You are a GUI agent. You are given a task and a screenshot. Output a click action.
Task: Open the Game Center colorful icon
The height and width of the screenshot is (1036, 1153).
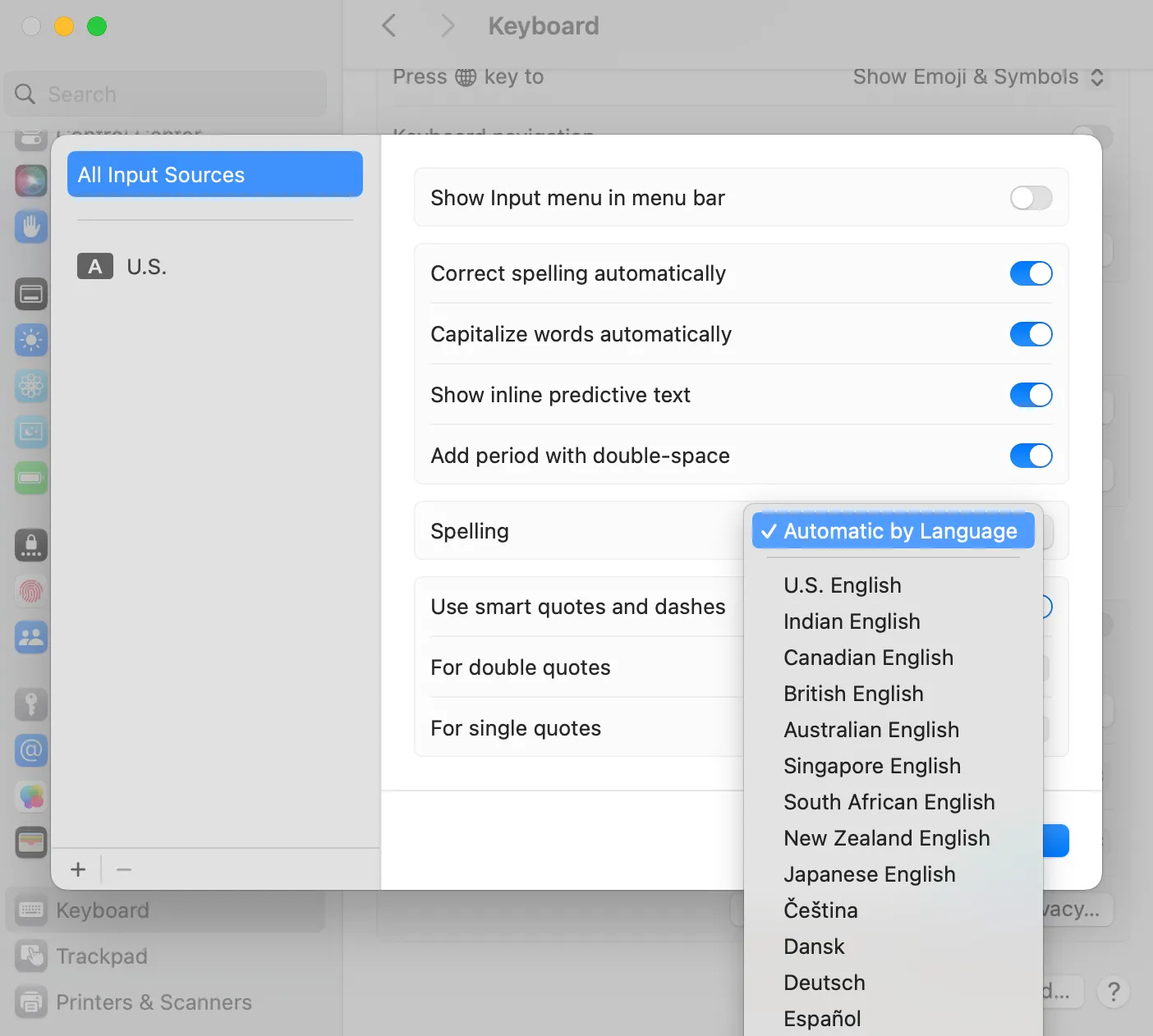pos(31,796)
